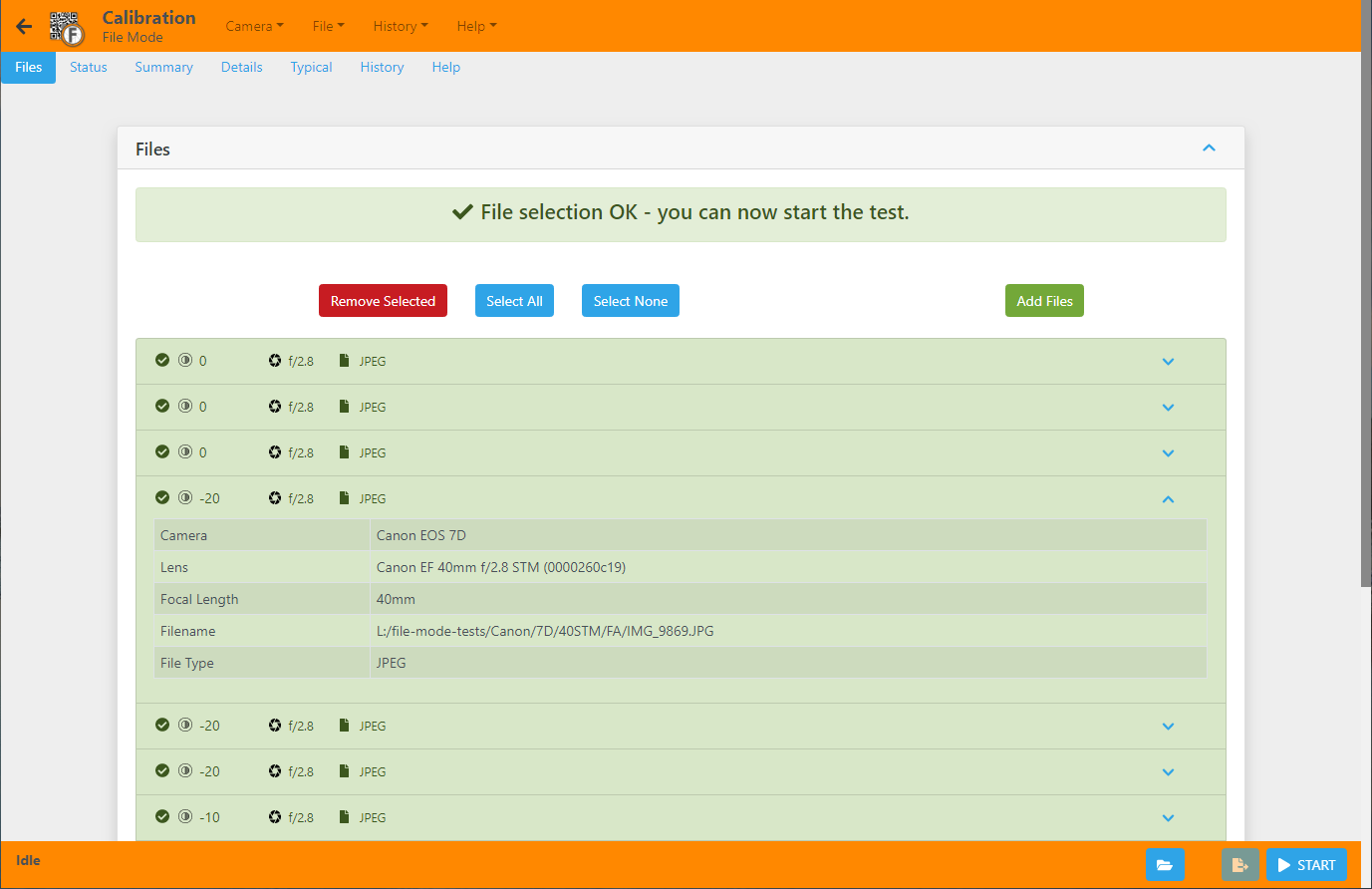
Task: Switch to the Summary tab
Action: pyautogui.click(x=164, y=67)
